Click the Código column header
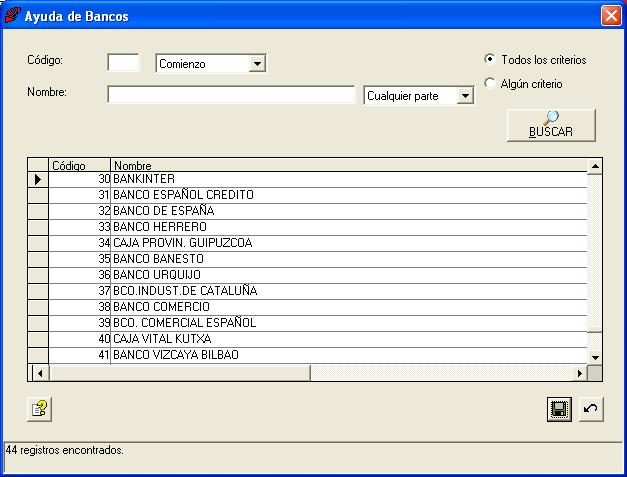 pos(80,165)
